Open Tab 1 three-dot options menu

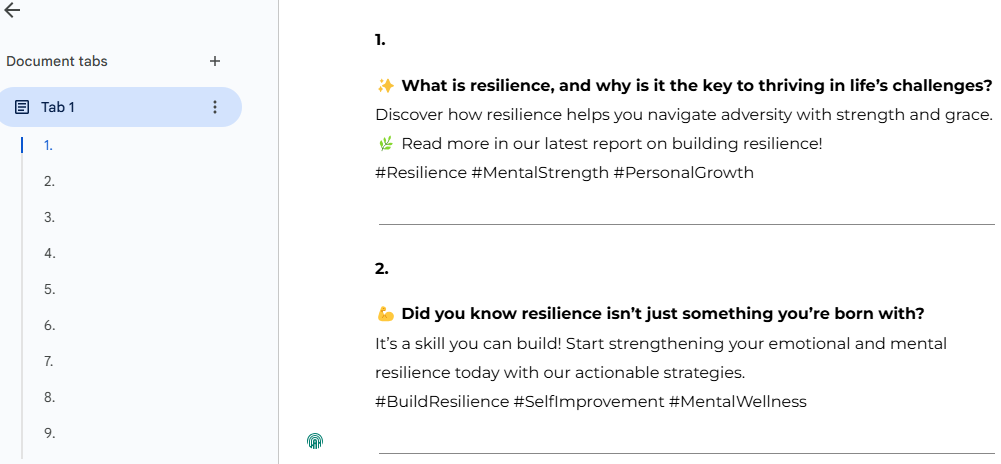(x=215, y=107)
